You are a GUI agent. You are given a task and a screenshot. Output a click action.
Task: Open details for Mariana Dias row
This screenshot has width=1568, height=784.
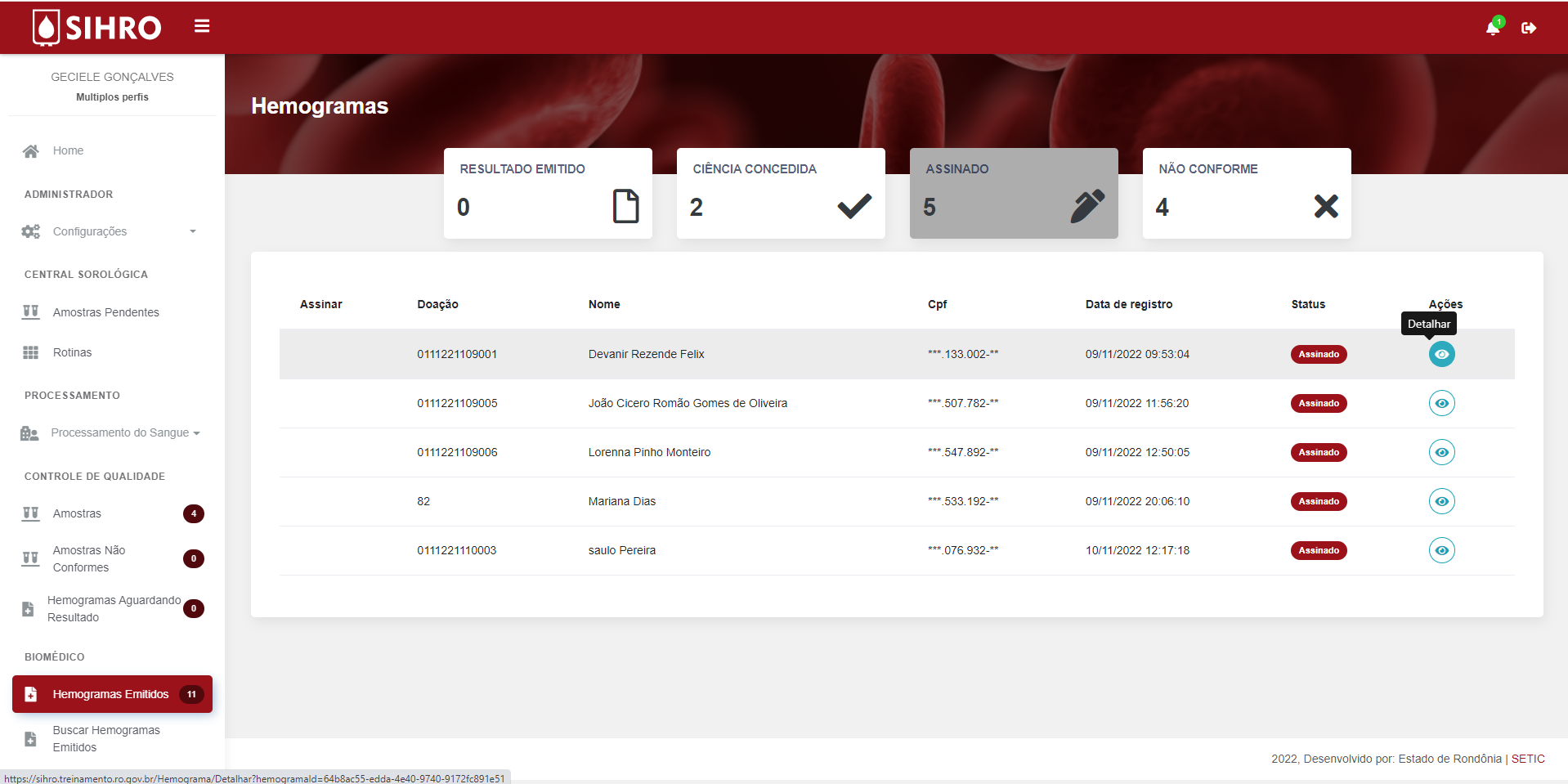(x=1441, y=501)
